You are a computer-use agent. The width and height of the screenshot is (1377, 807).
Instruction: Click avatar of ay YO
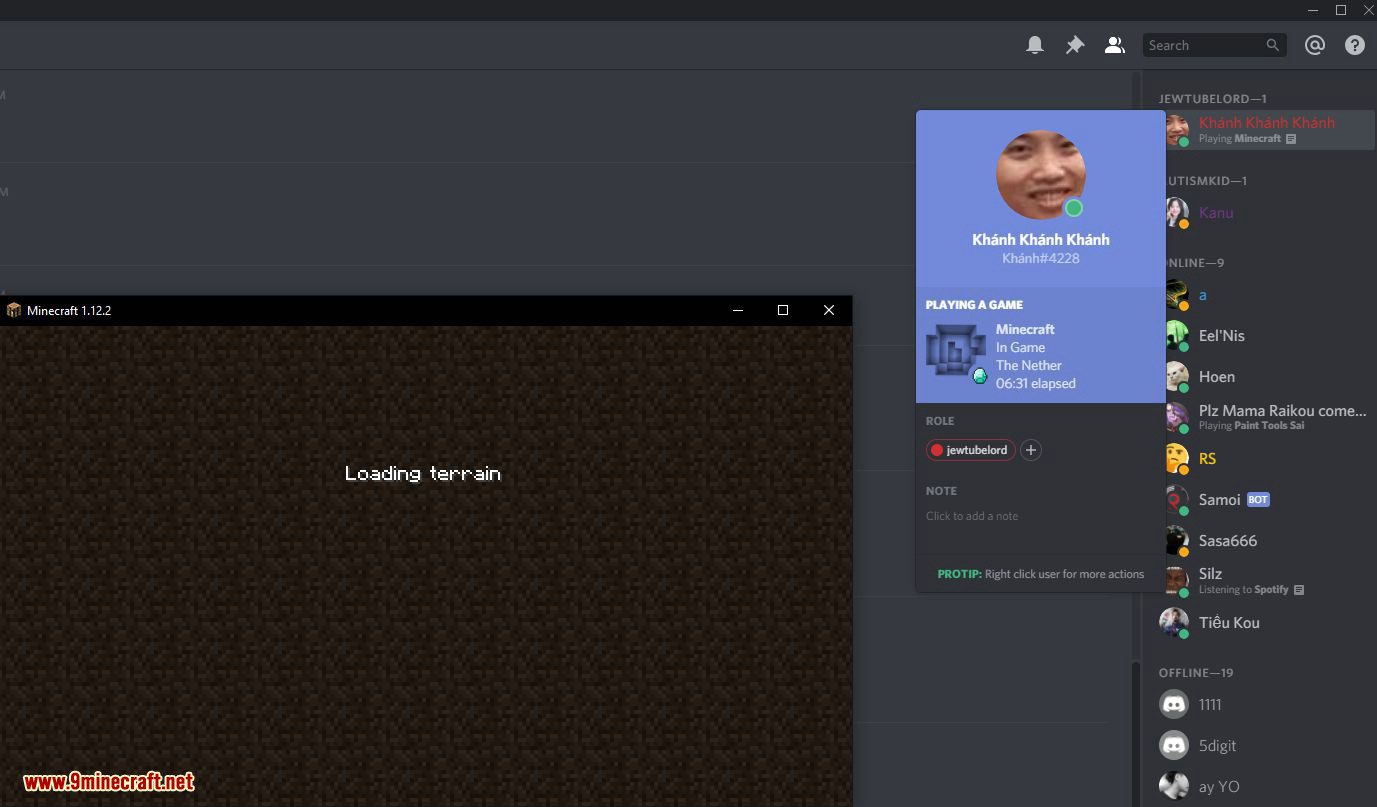(x=1174, y=786)
